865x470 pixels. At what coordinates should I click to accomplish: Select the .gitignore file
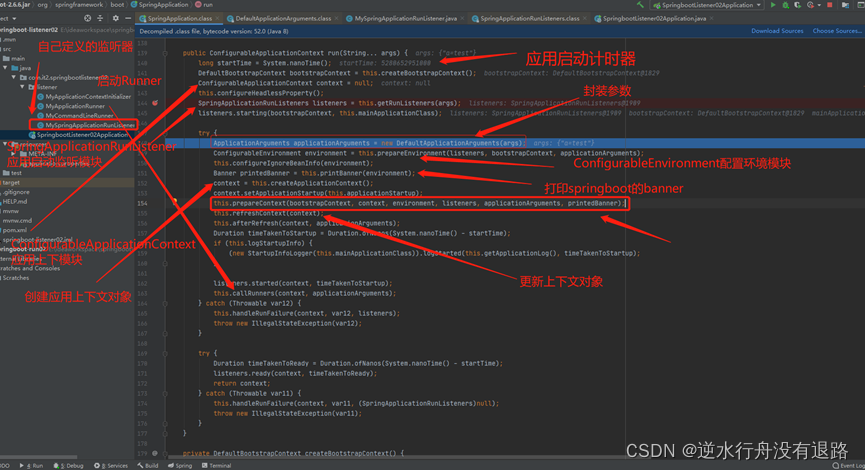[17, 192]
